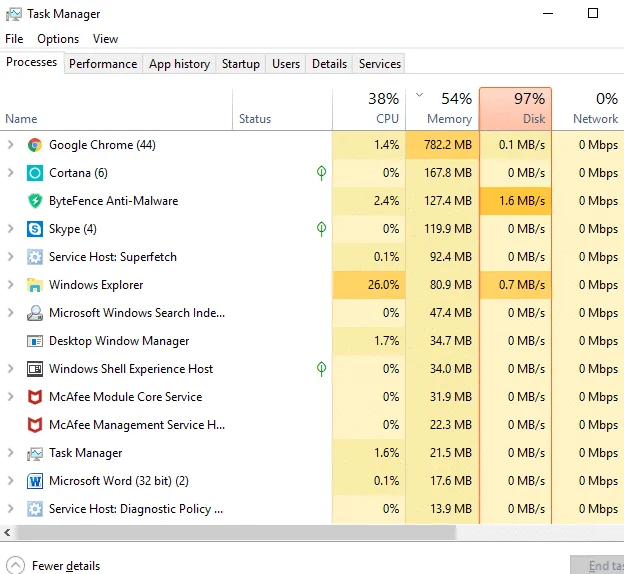Click the horizontal scrollbar thumb
Viewport: 624px width, 574px height.
click(235, 533)
